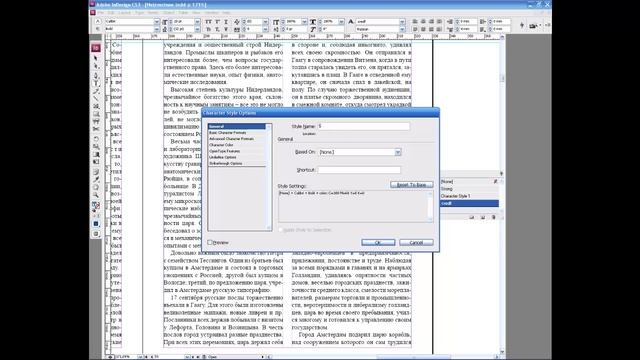Open the Edit menu
The height and width of the screenshot is (360, 640).
[111, 13]
